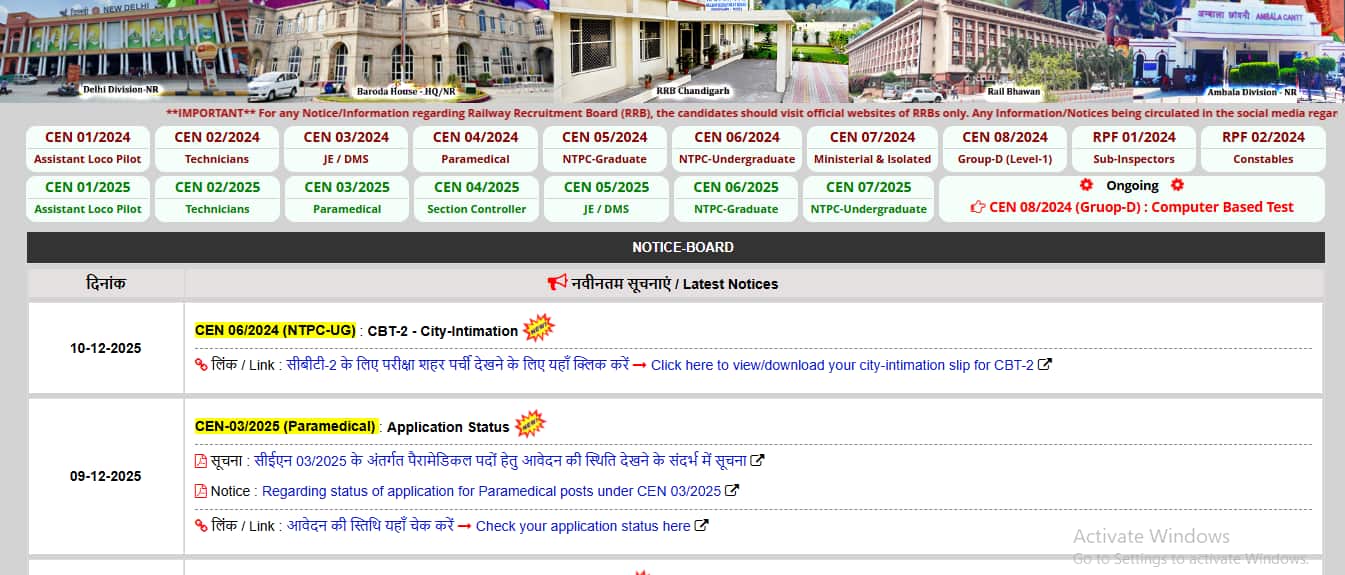
Task: Open CEN 08/2024 Group-D (Level-1)
Action: pos(1005,148)
